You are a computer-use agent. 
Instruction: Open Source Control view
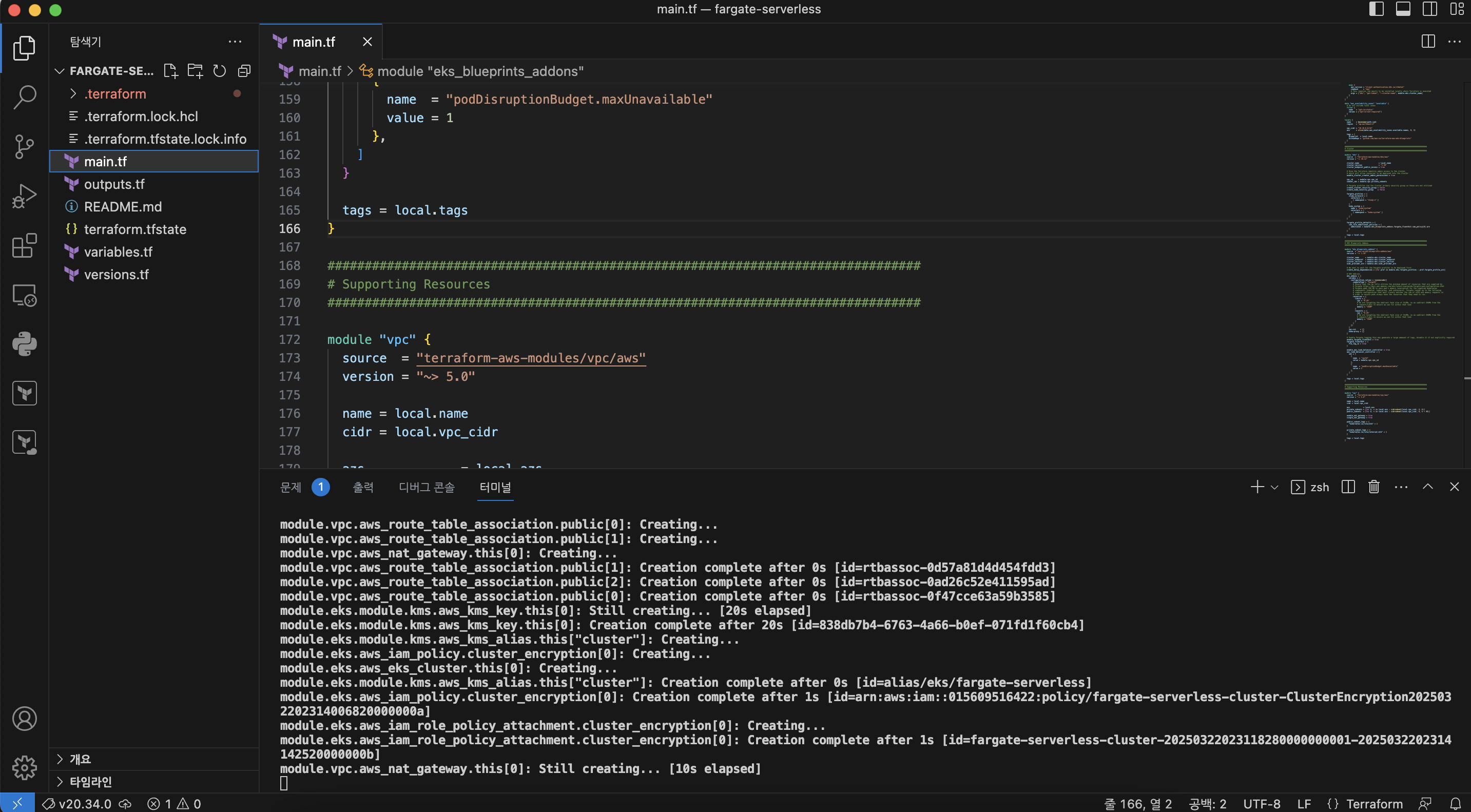pos(24,147)
